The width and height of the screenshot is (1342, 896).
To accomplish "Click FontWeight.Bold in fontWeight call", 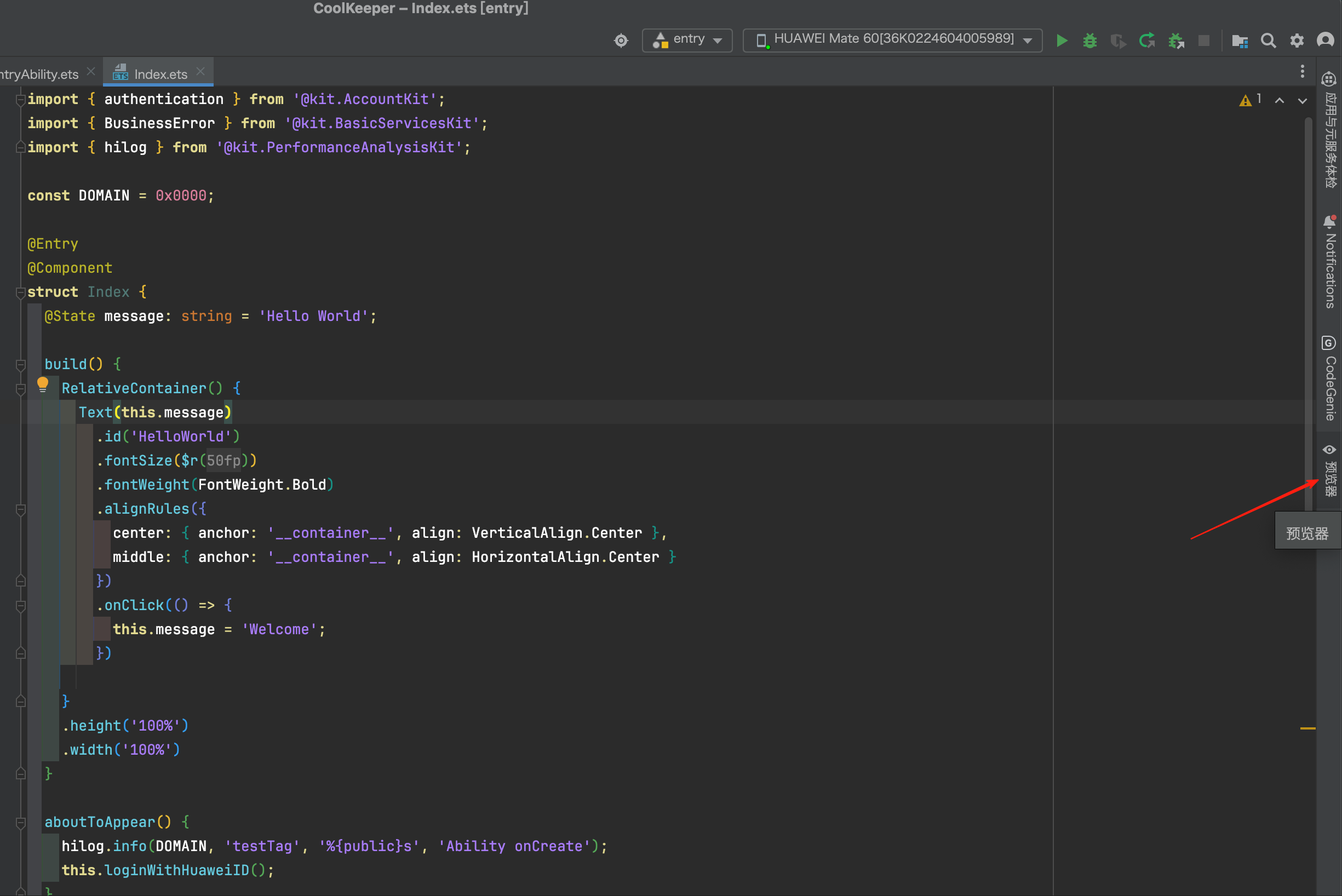I will tap(262, 485).
